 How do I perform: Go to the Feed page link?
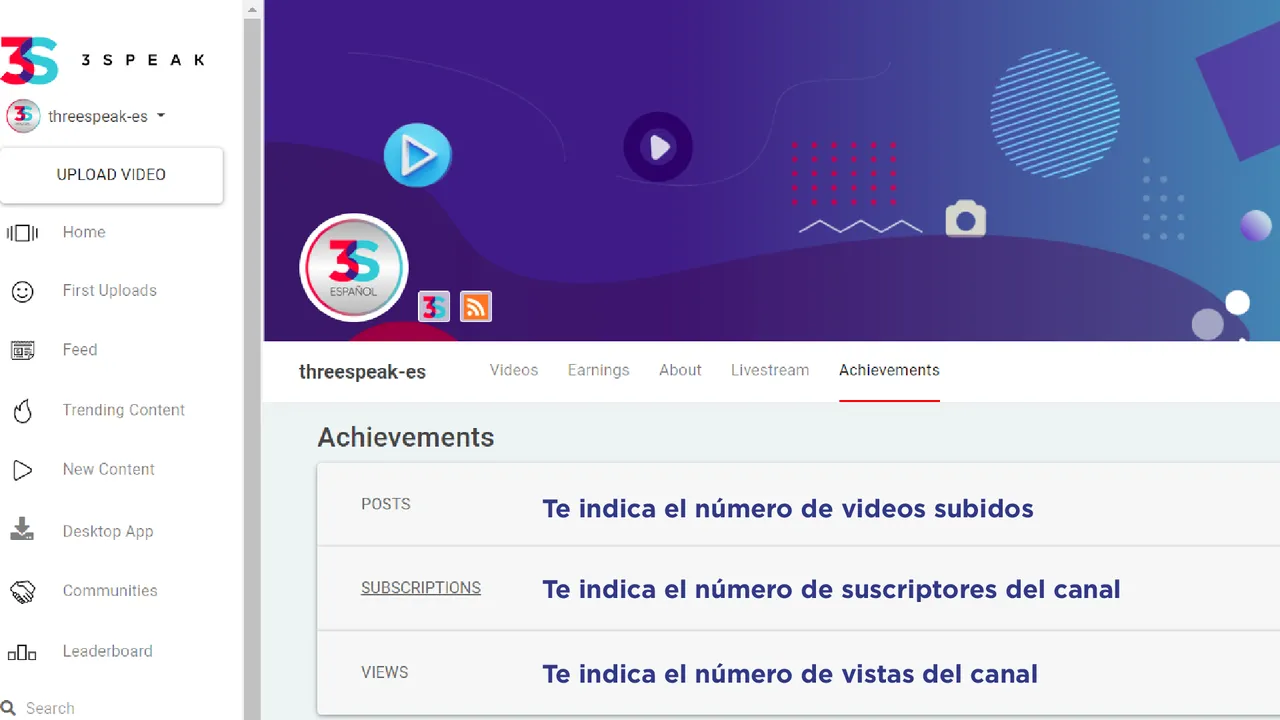click(x=80, y=350)
